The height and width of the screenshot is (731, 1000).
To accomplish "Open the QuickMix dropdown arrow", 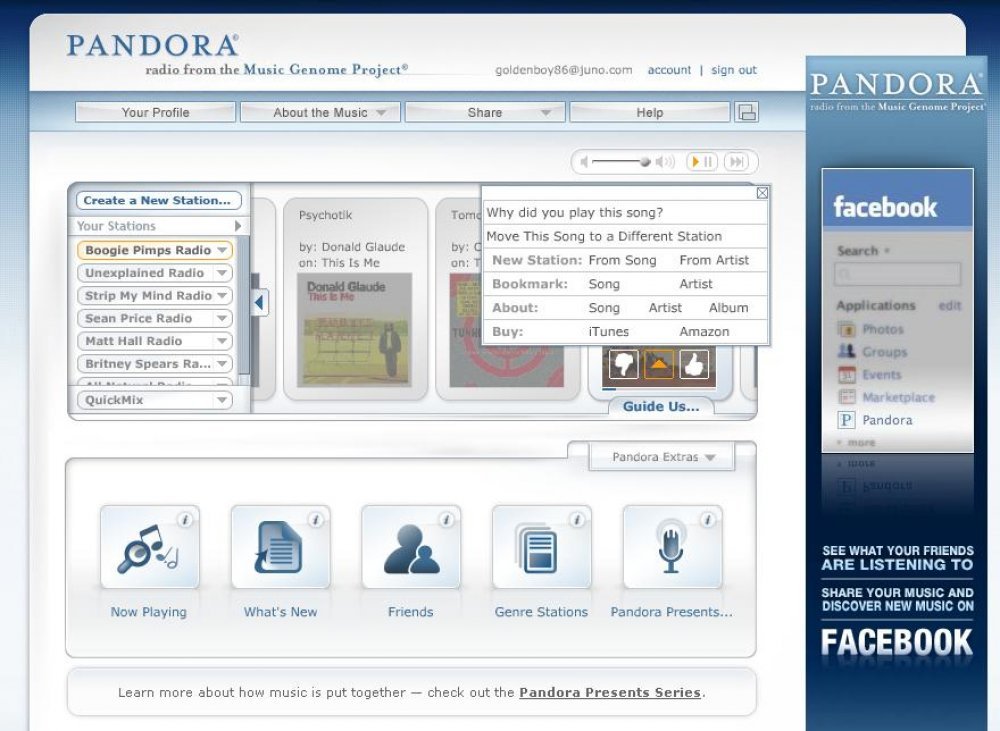I will click(222, 400).
